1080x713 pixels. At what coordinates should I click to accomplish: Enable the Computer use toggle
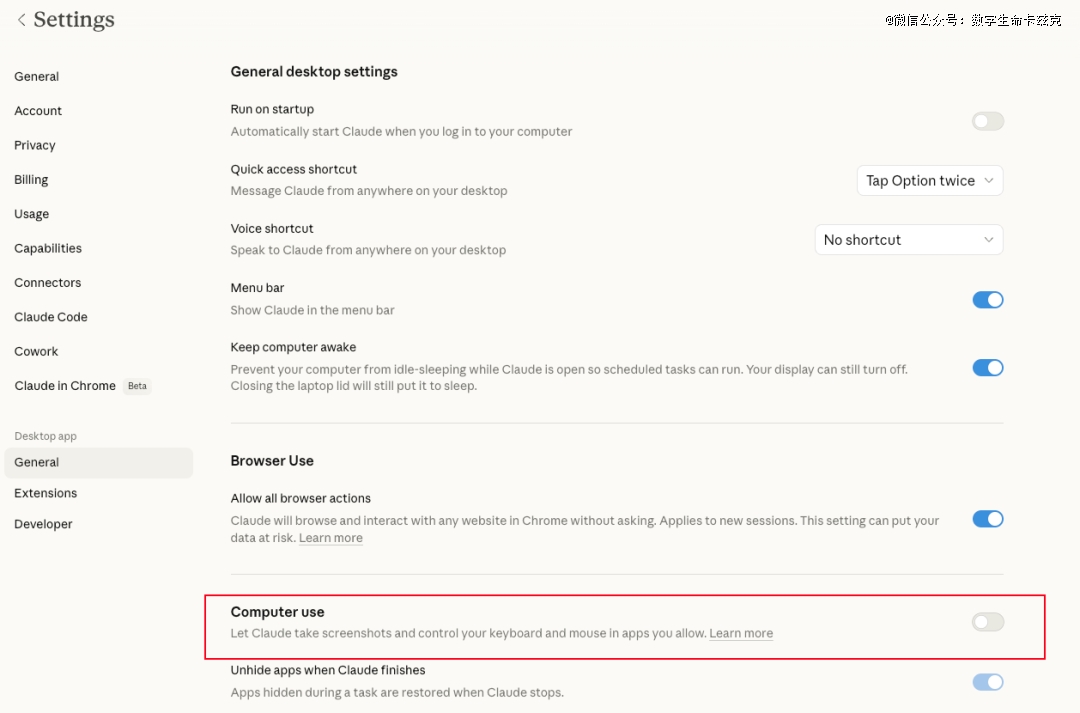point(988,622)
